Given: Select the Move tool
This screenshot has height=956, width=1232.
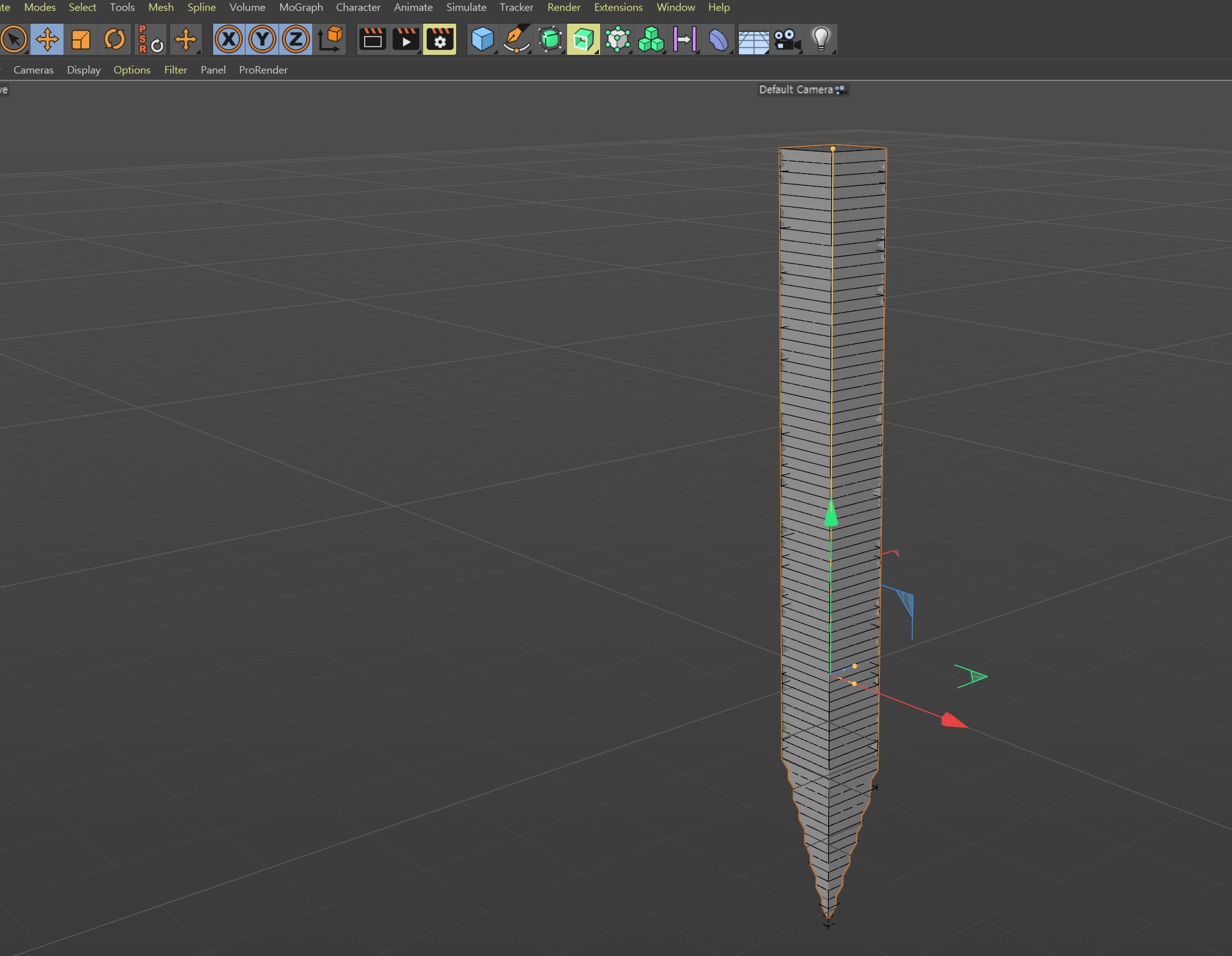Looking at the screenshot, I should pos(47,40).
